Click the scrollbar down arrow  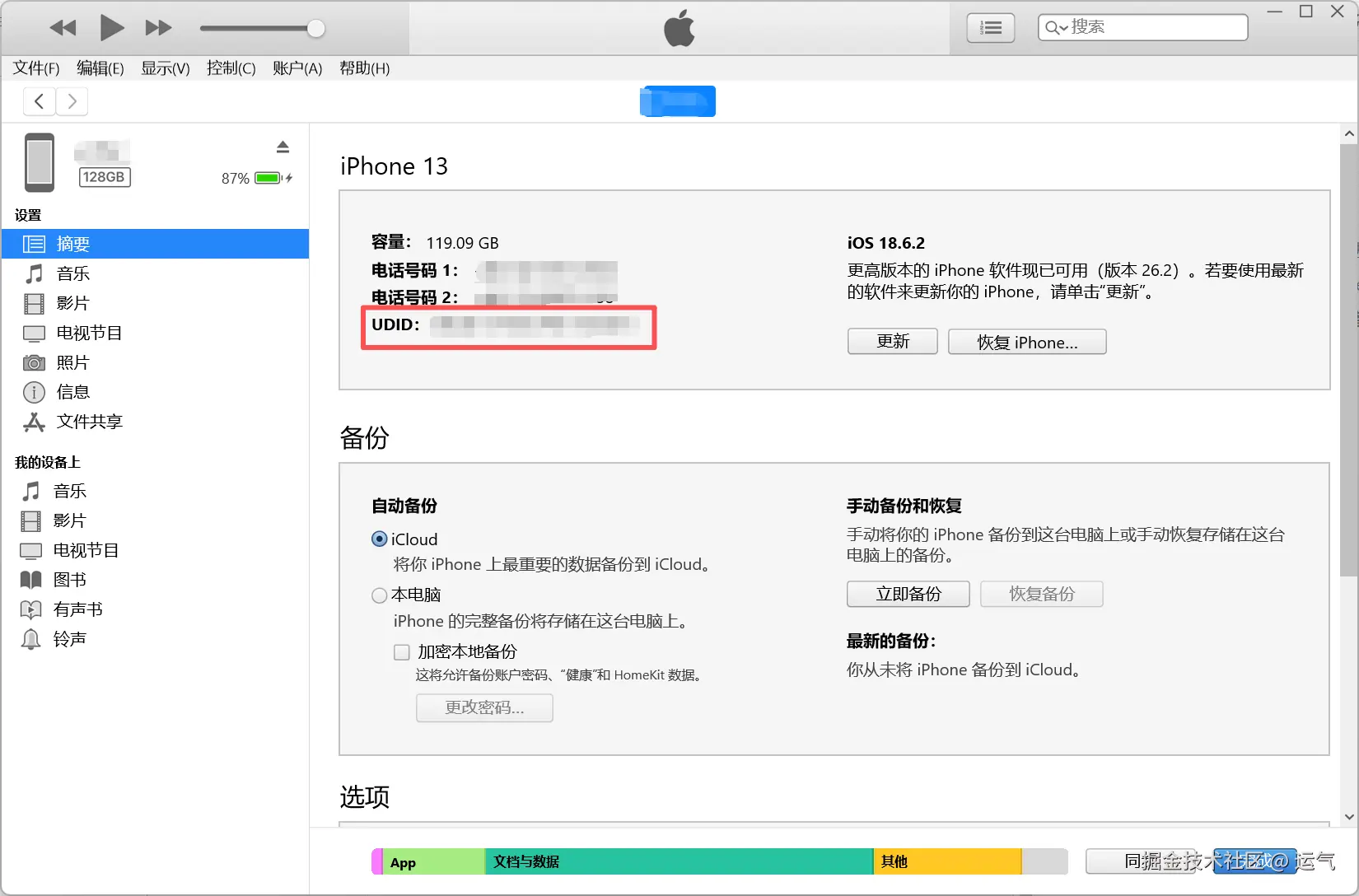(x=1349, y=817)
